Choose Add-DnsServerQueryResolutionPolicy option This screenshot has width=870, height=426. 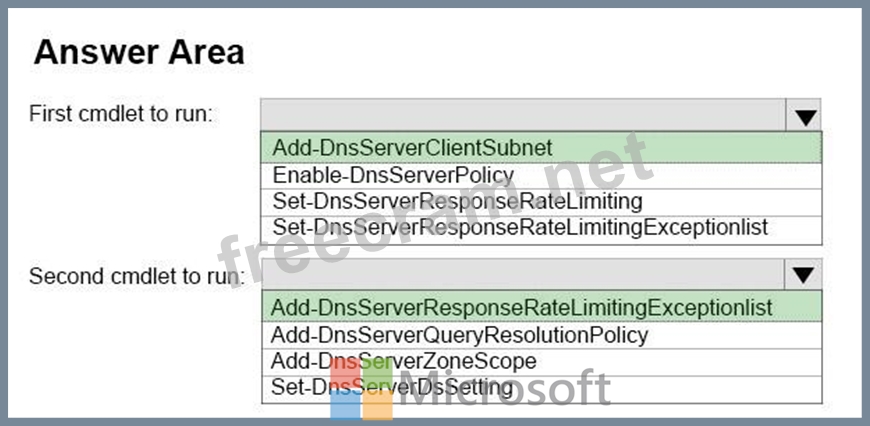click(x=459, y=335)
